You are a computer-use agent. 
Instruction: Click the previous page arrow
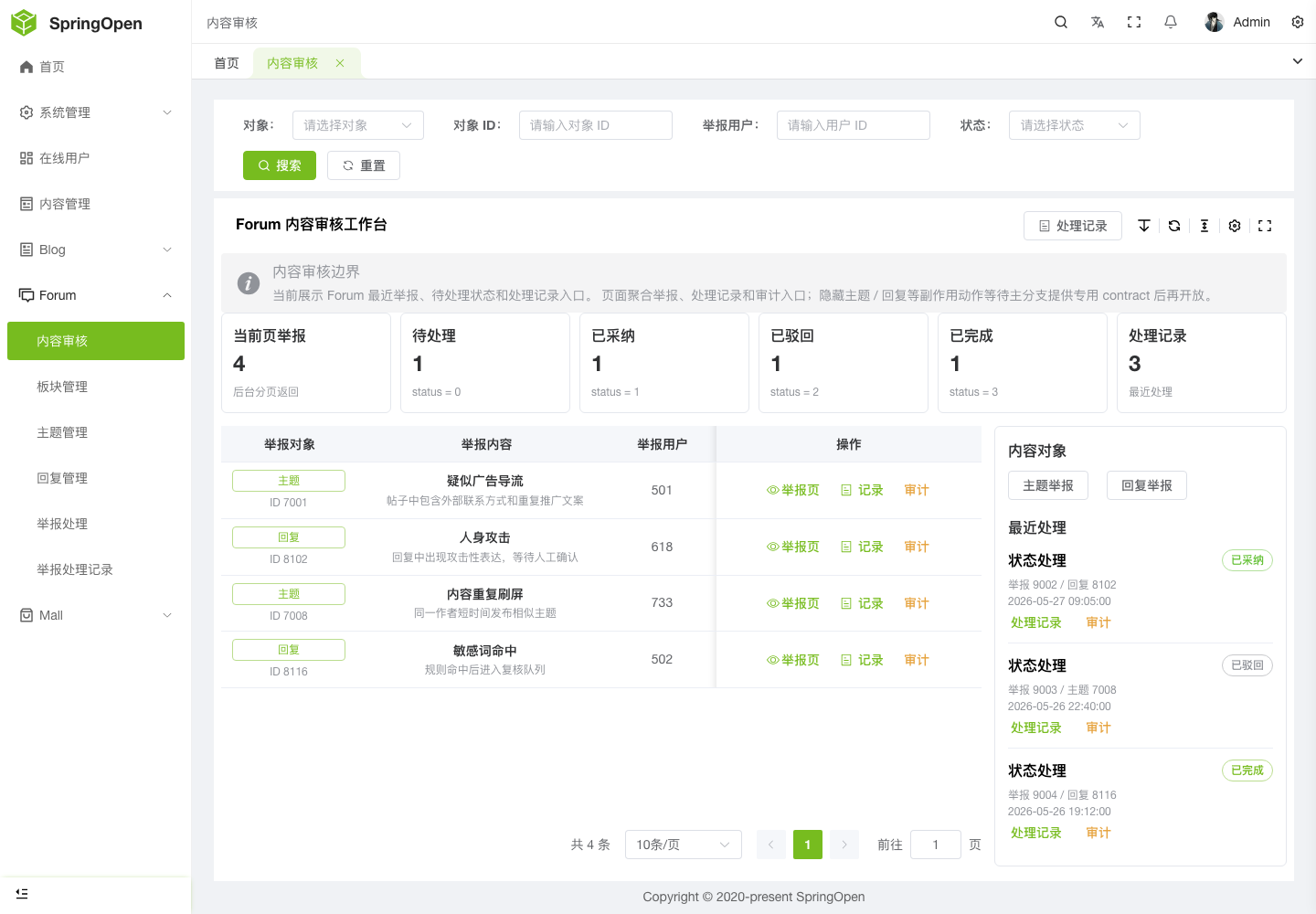coord(771,845)
